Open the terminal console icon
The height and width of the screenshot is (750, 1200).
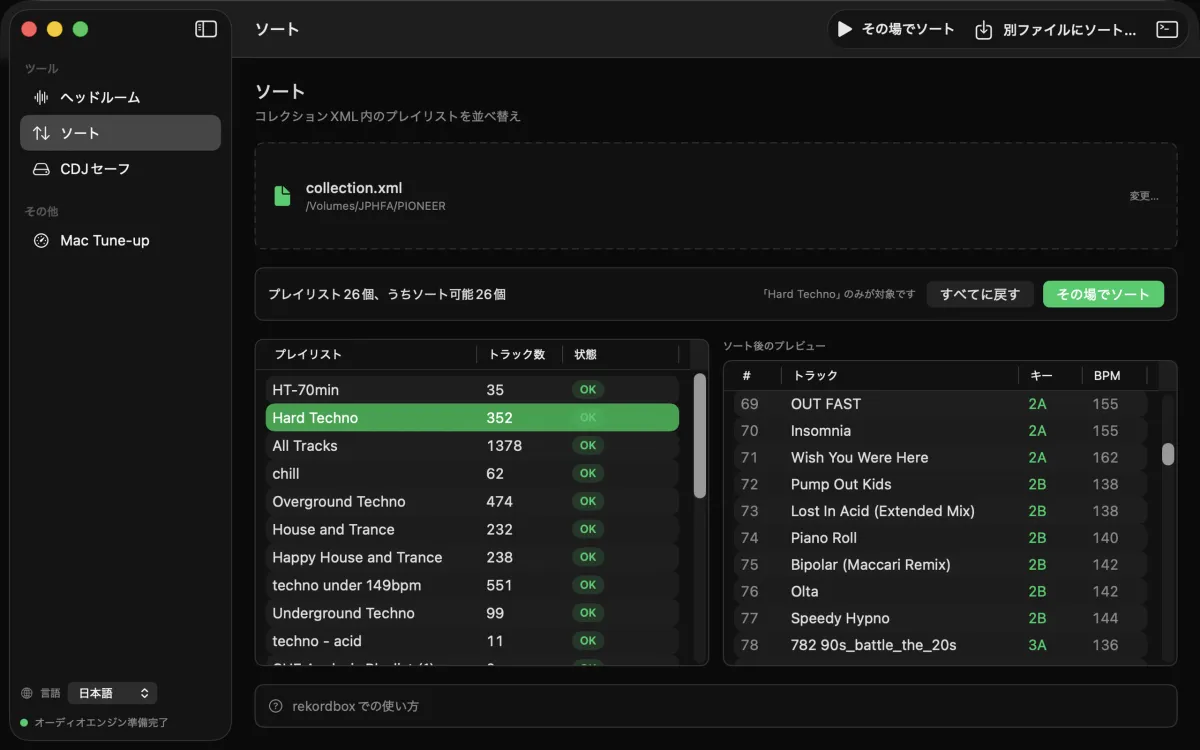(x=1167, y=29)
